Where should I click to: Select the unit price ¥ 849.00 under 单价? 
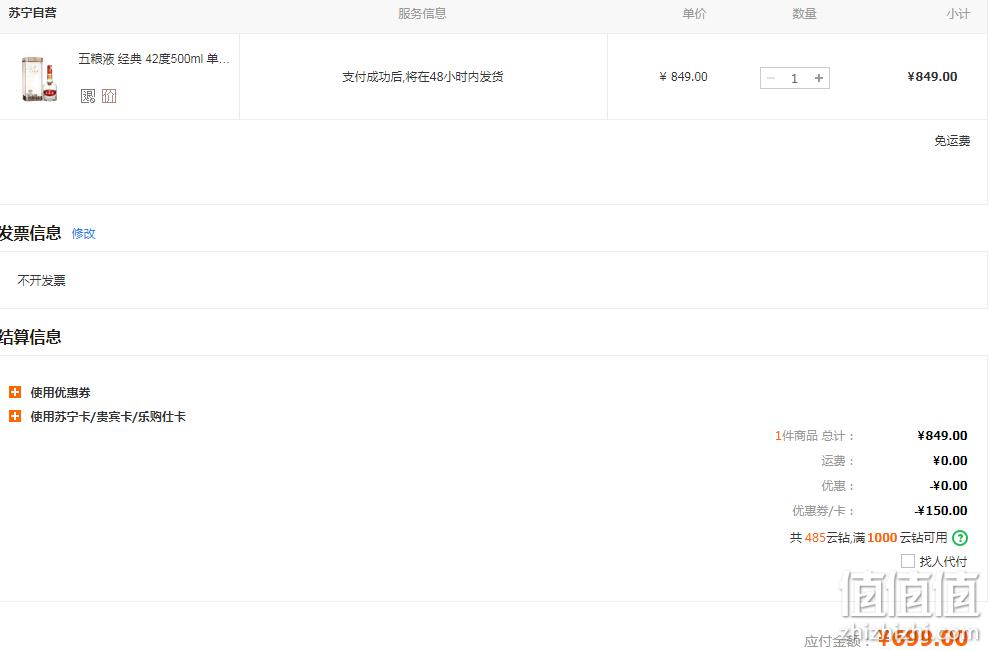[683, 77]
